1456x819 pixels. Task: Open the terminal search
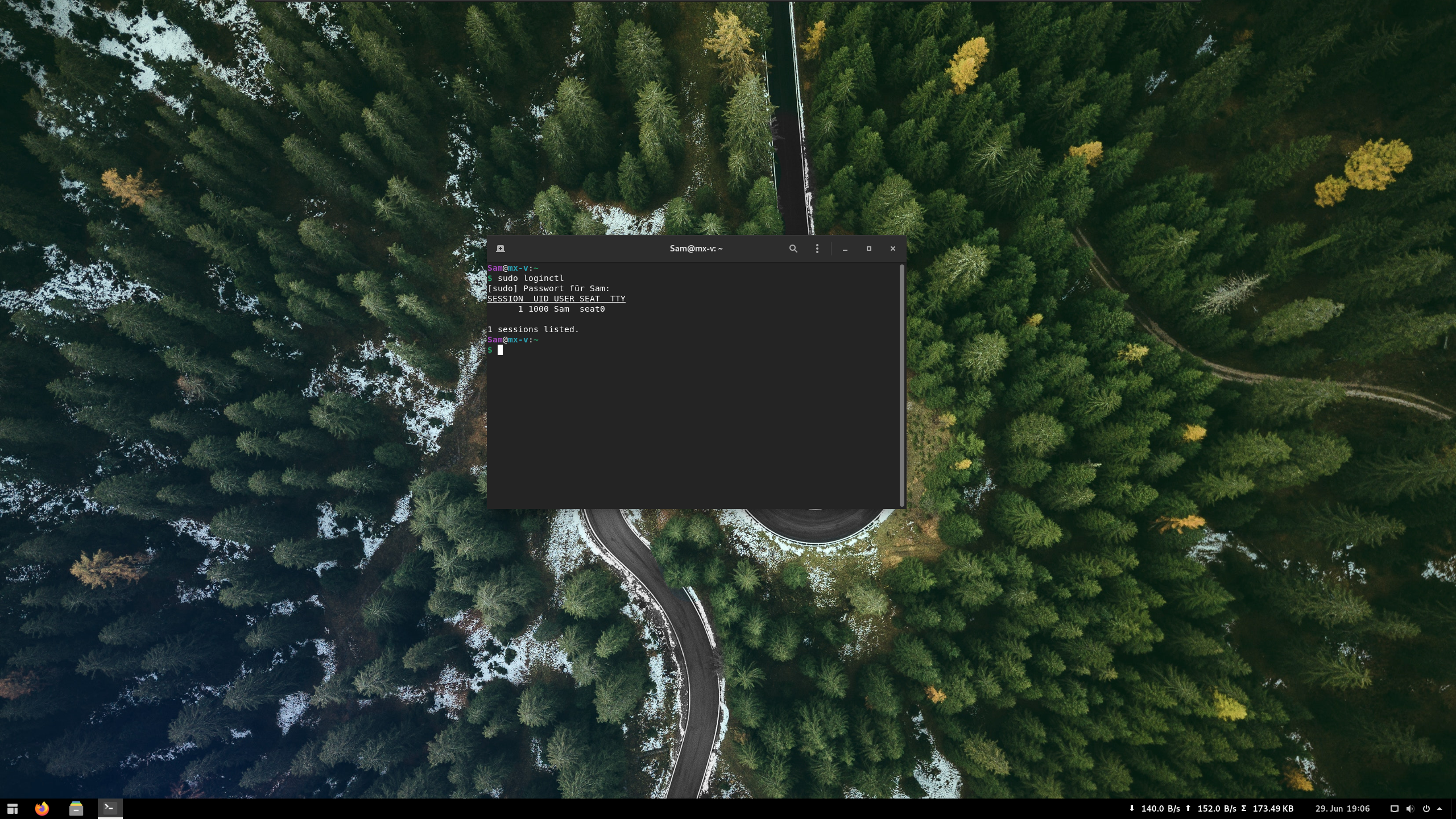(793, 249)
